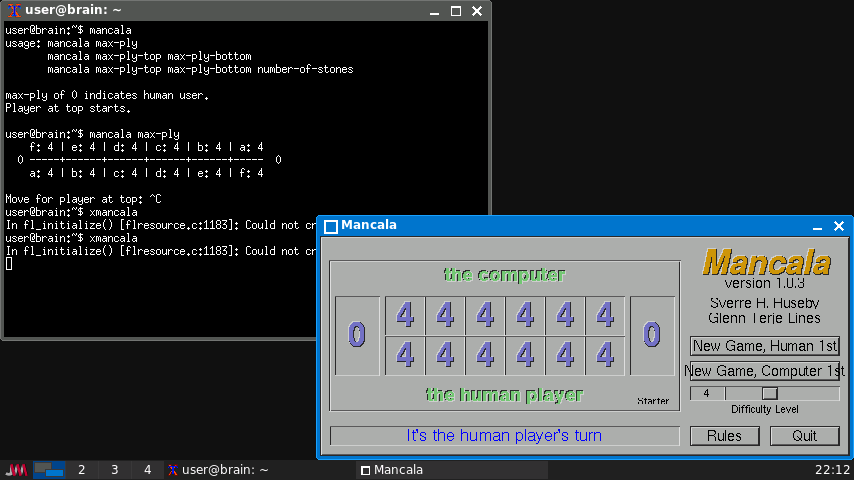Click the terminal title "user@brain: ~"
854x480 pixels.
(74, 10)
